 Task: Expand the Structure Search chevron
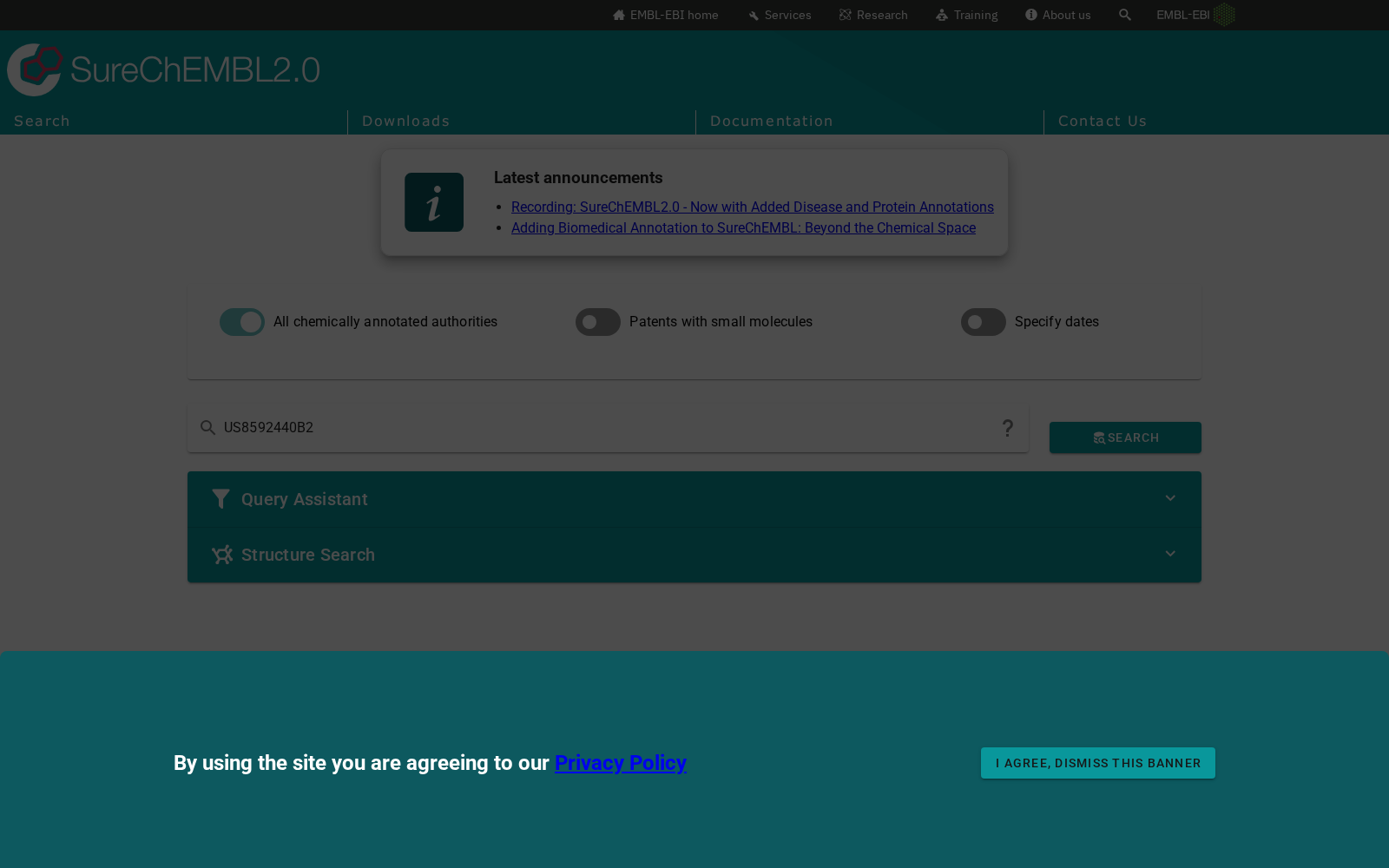1170,554
